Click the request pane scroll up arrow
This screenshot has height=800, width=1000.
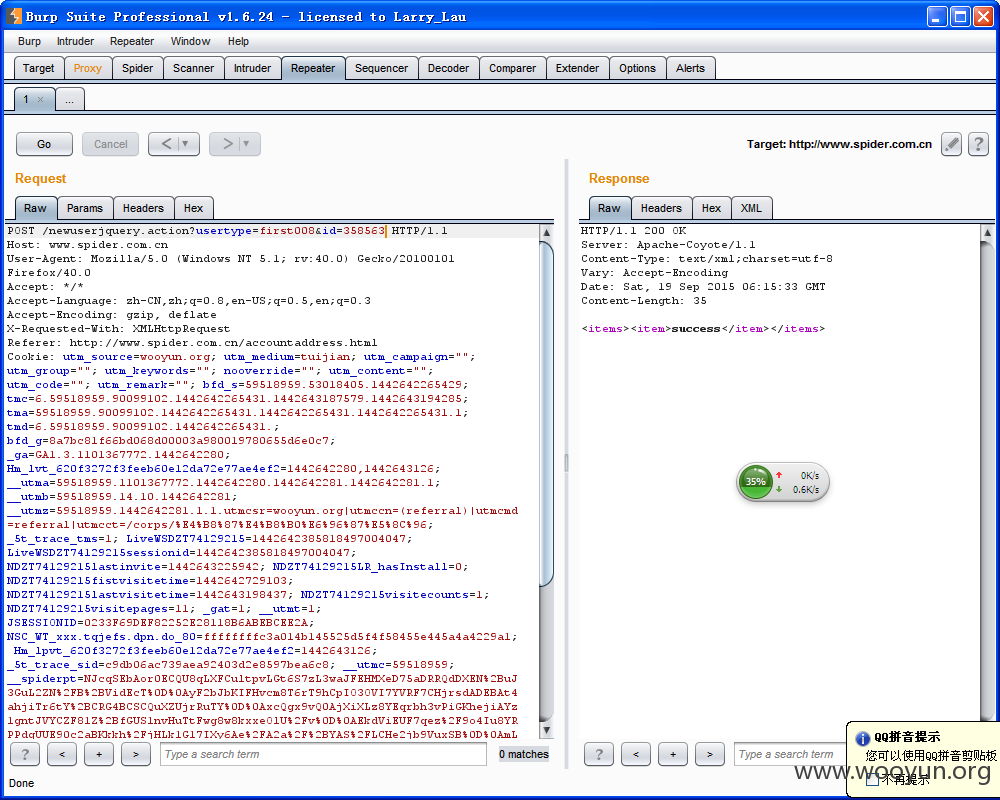[x=547, y=233]
